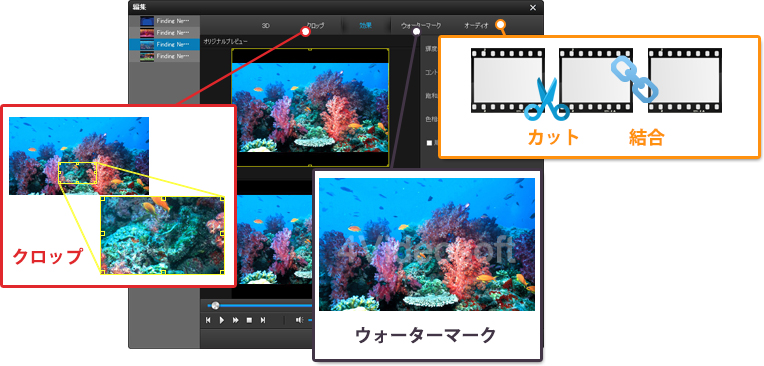764x366 pixels.
Task: Skip to next frame button
Action: (x=263, y=320)
